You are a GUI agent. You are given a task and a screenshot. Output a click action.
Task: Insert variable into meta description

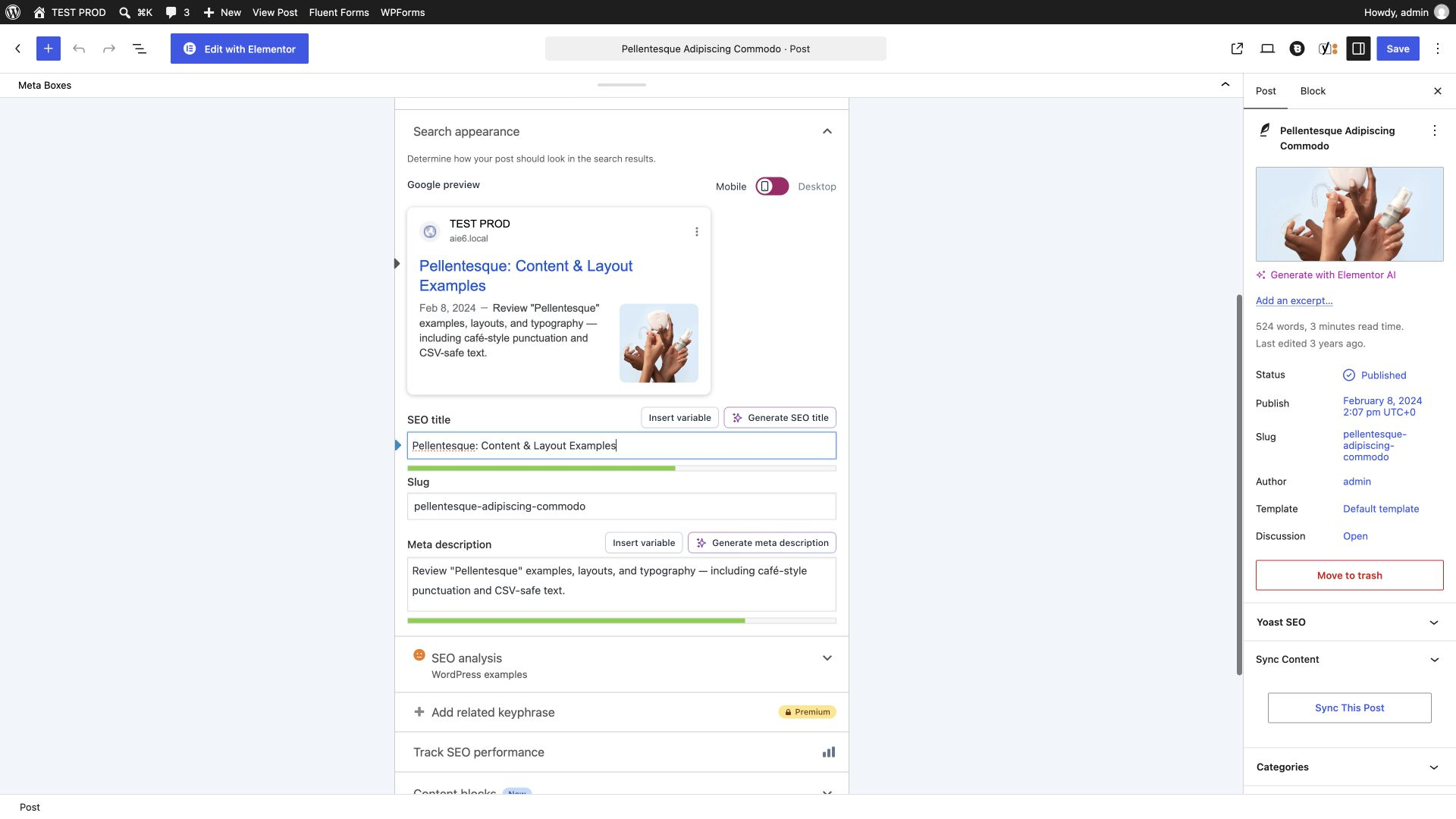[x=644, y=543]
